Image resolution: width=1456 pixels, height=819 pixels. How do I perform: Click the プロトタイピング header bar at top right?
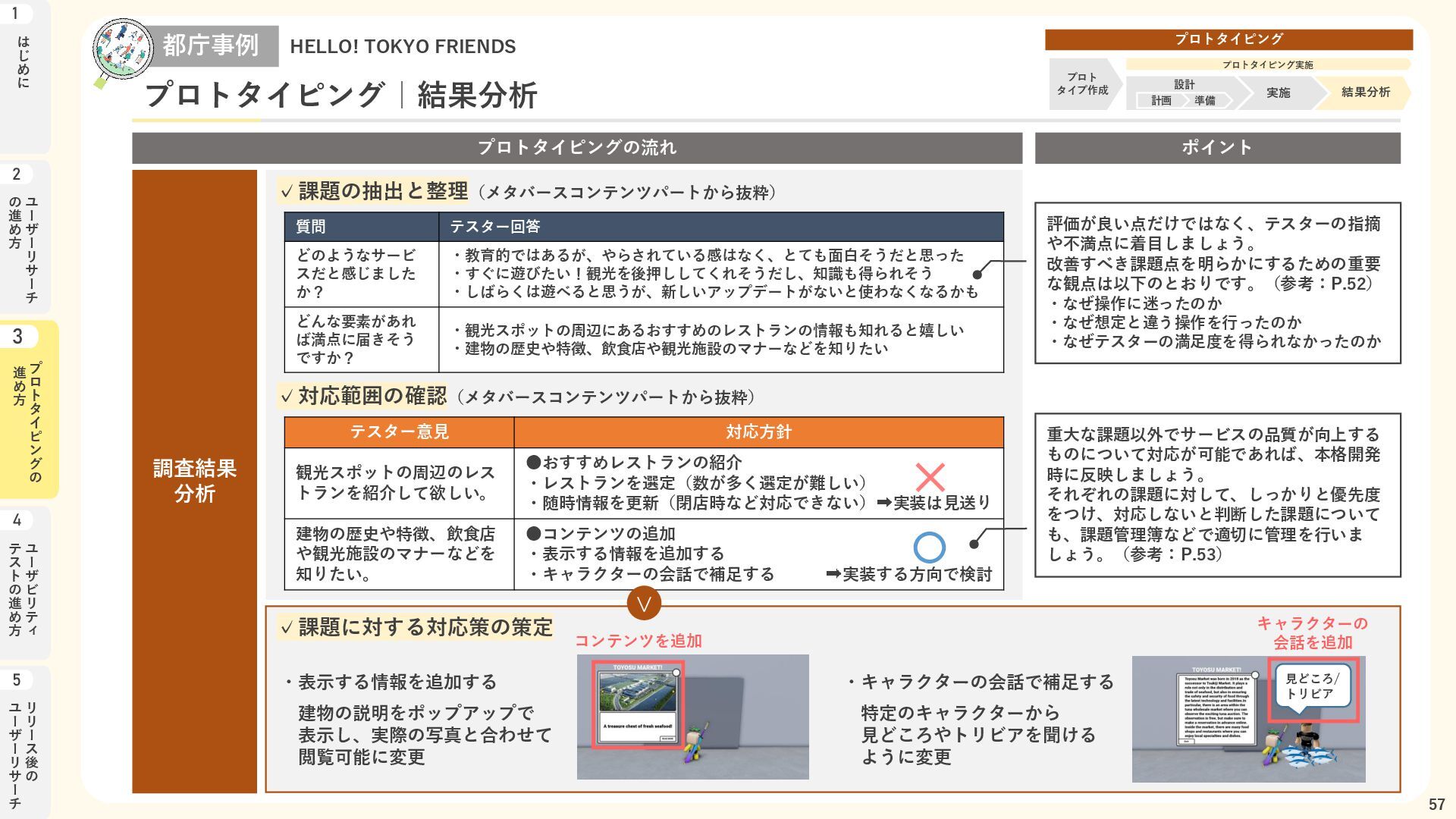pos(1228,39)
